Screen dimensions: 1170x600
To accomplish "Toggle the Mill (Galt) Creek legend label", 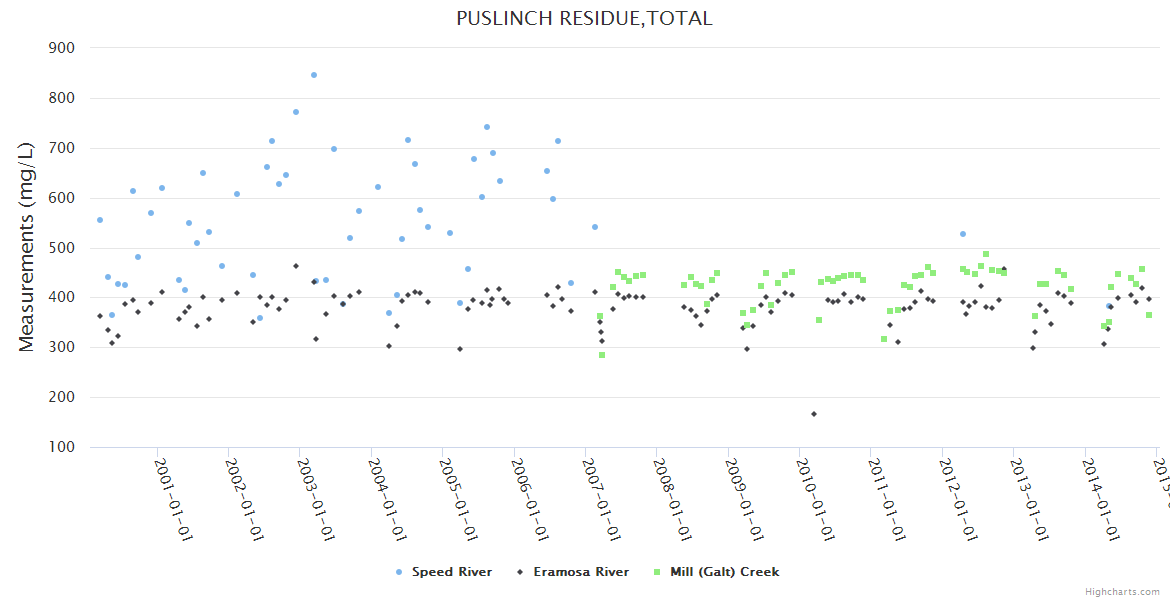I will [725, 572].
